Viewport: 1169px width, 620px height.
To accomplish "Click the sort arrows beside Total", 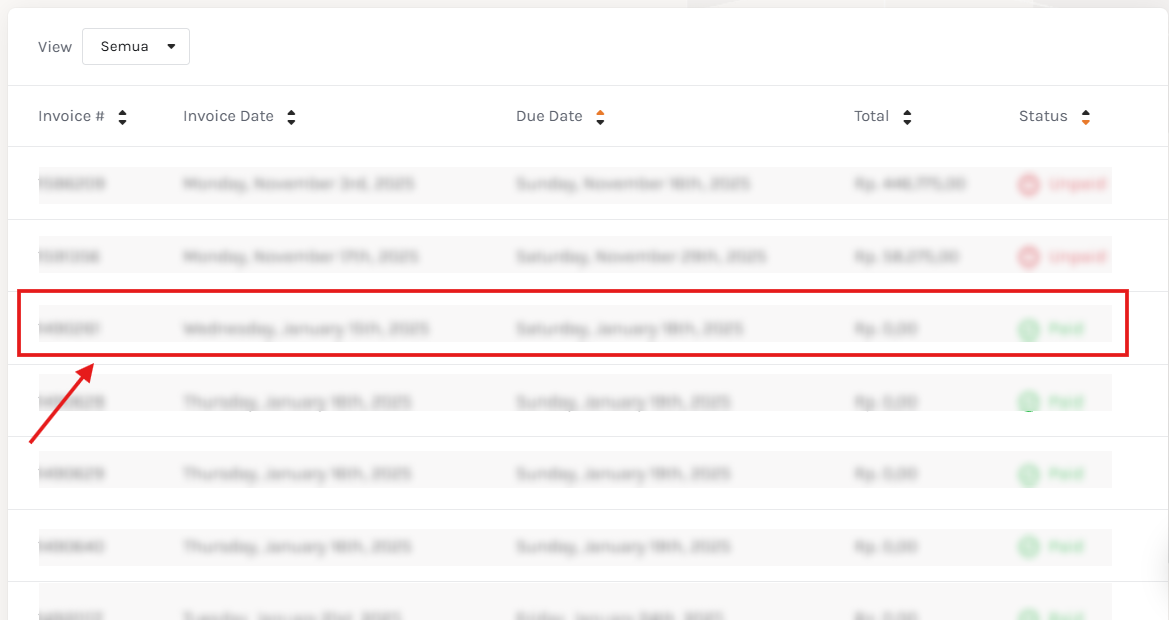I will click(907, 117).
